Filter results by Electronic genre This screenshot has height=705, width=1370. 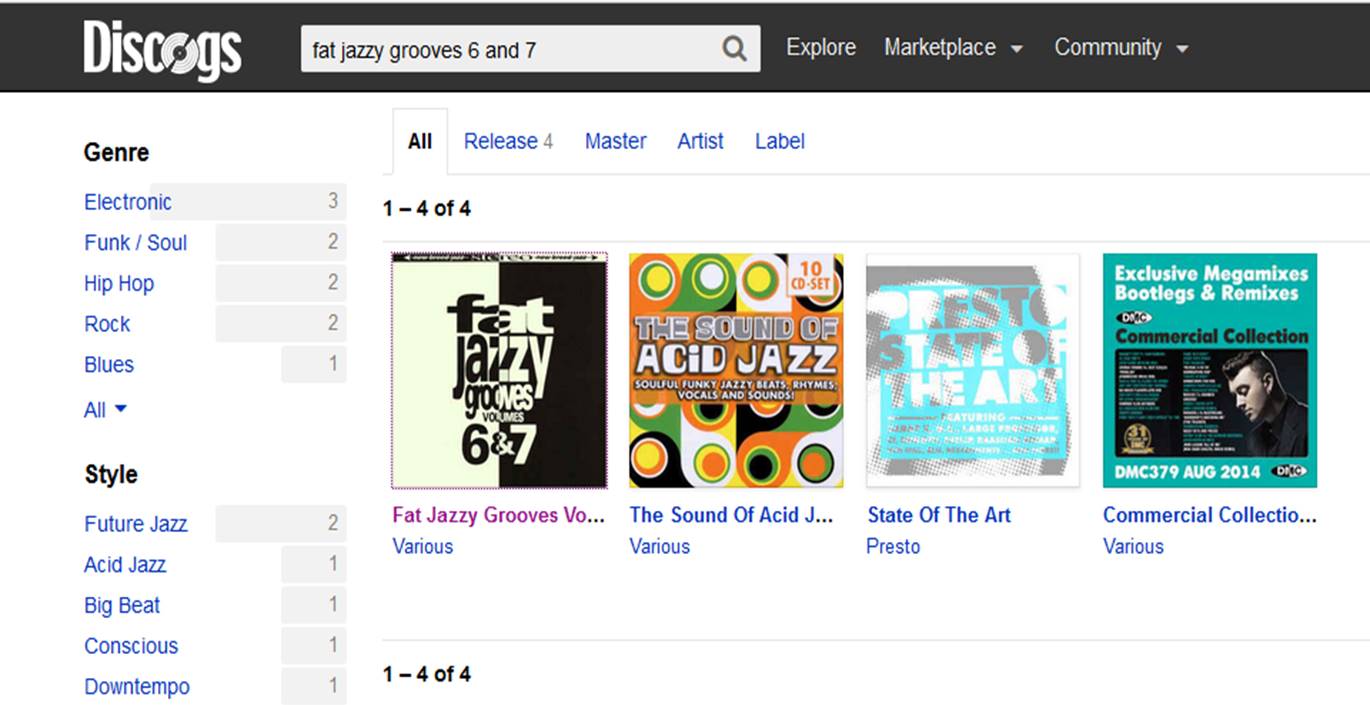[x=128, y=202]
